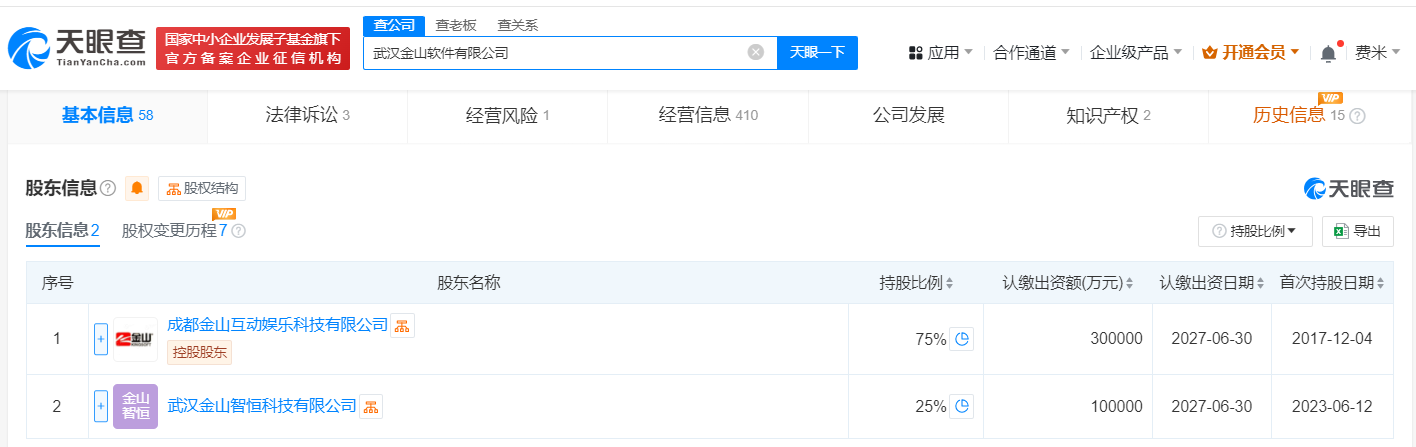Click the orange alert bell beside 股东信息

[x=137, y=188]
